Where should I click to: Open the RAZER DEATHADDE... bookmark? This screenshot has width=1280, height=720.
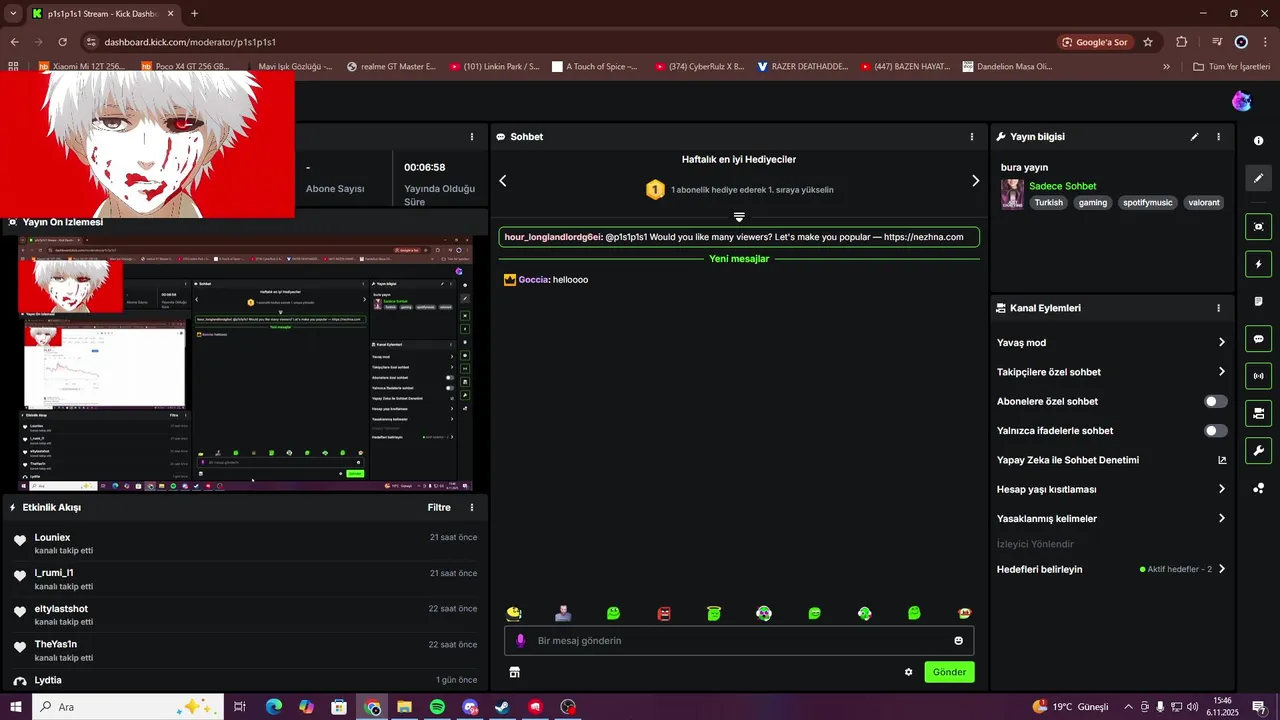tap(802, 67)
